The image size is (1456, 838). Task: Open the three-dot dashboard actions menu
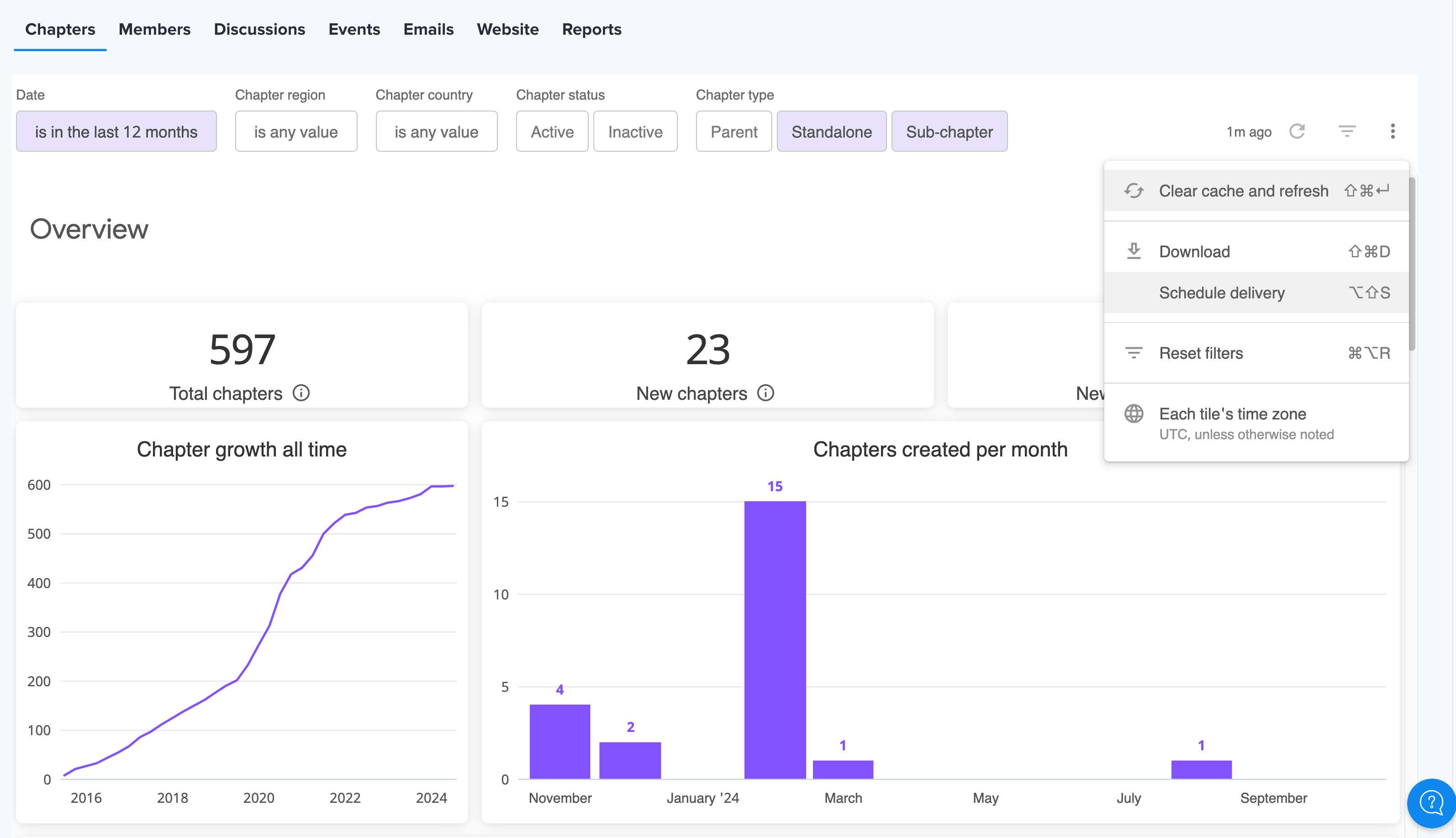pos(1392,131)
